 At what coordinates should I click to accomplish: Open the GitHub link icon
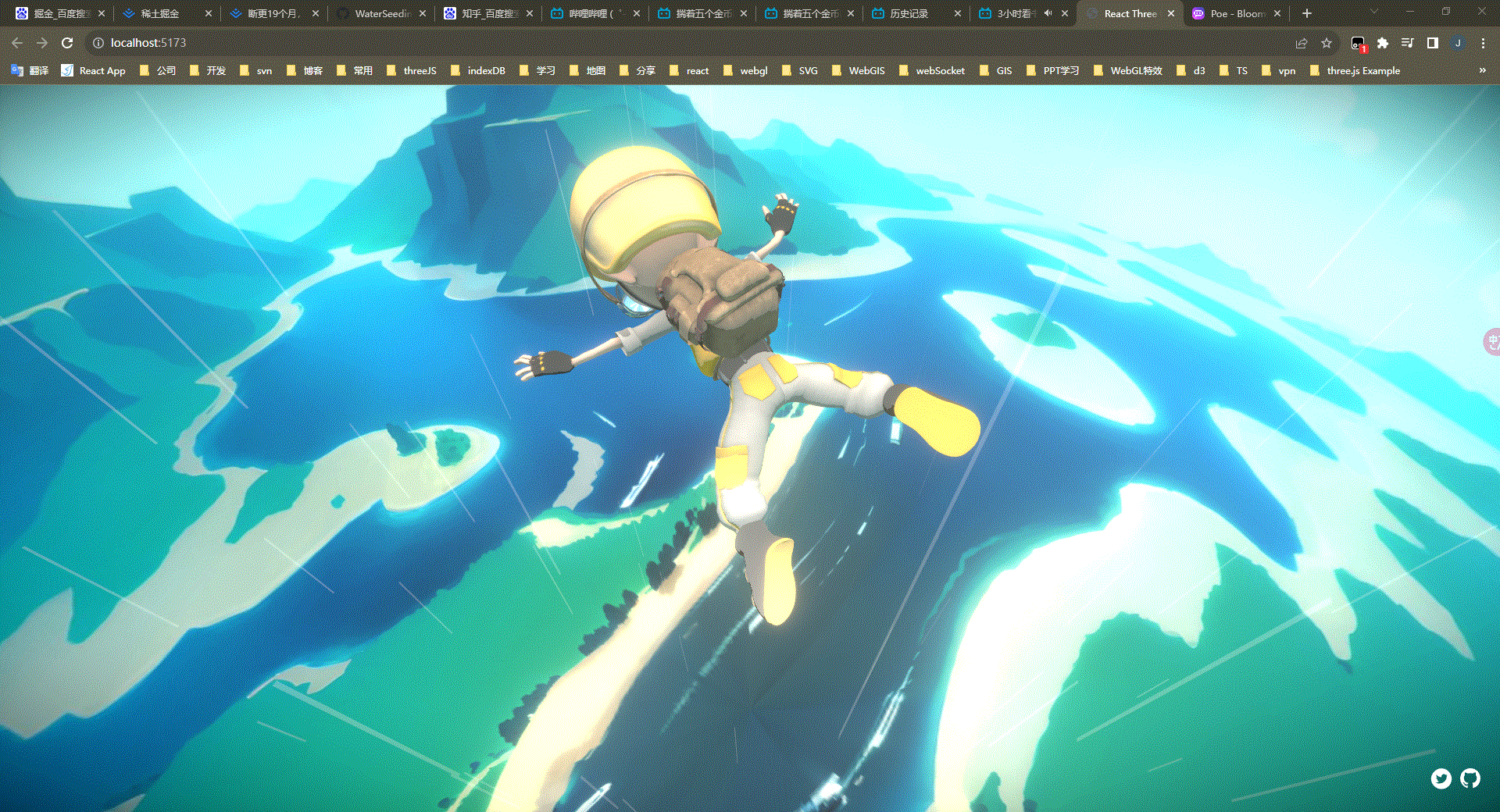click(x=1470, y=778)
